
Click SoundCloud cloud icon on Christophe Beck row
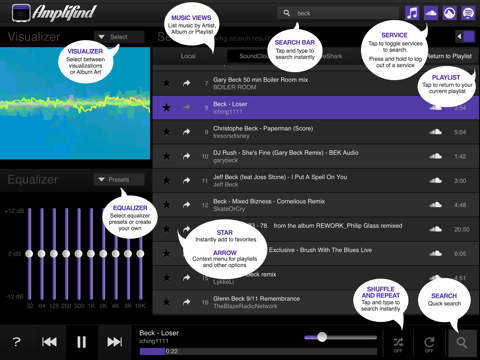pyautogui.click(x=435, y=132)
